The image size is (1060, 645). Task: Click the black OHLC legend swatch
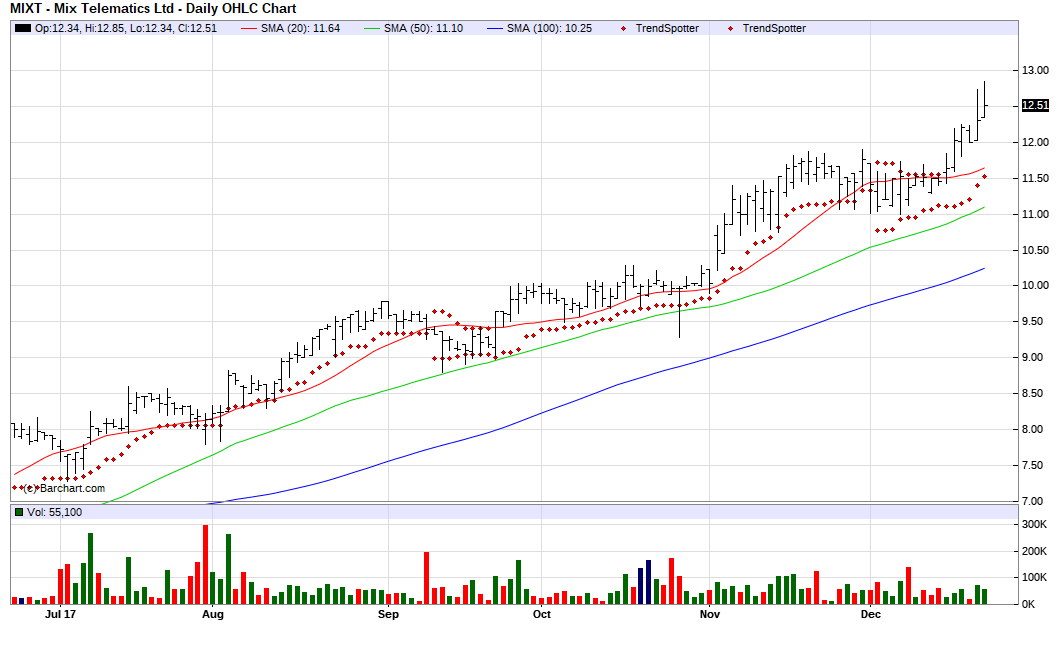click(x=23, y=28)
